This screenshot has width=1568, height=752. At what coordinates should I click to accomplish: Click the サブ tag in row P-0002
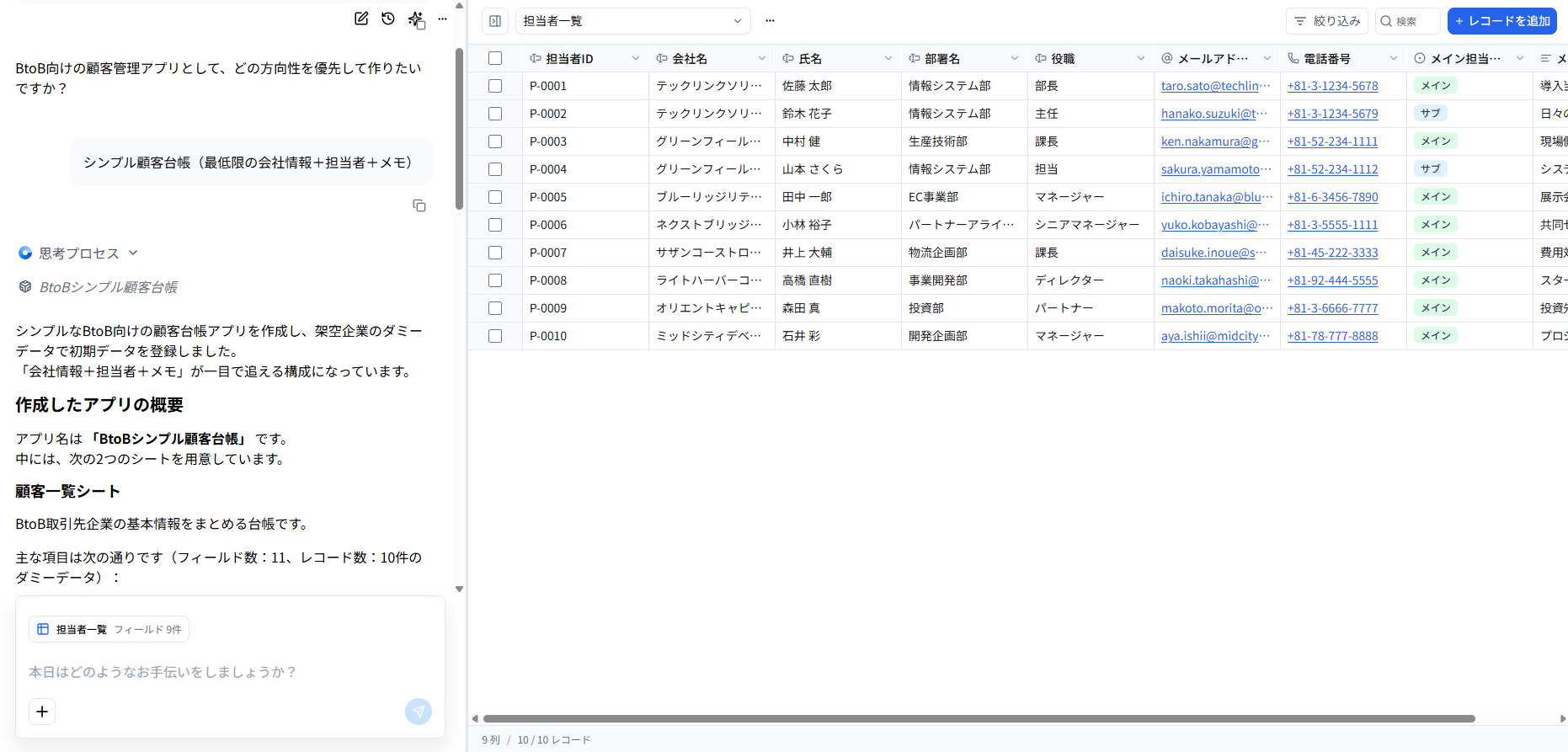point(1431,114)
